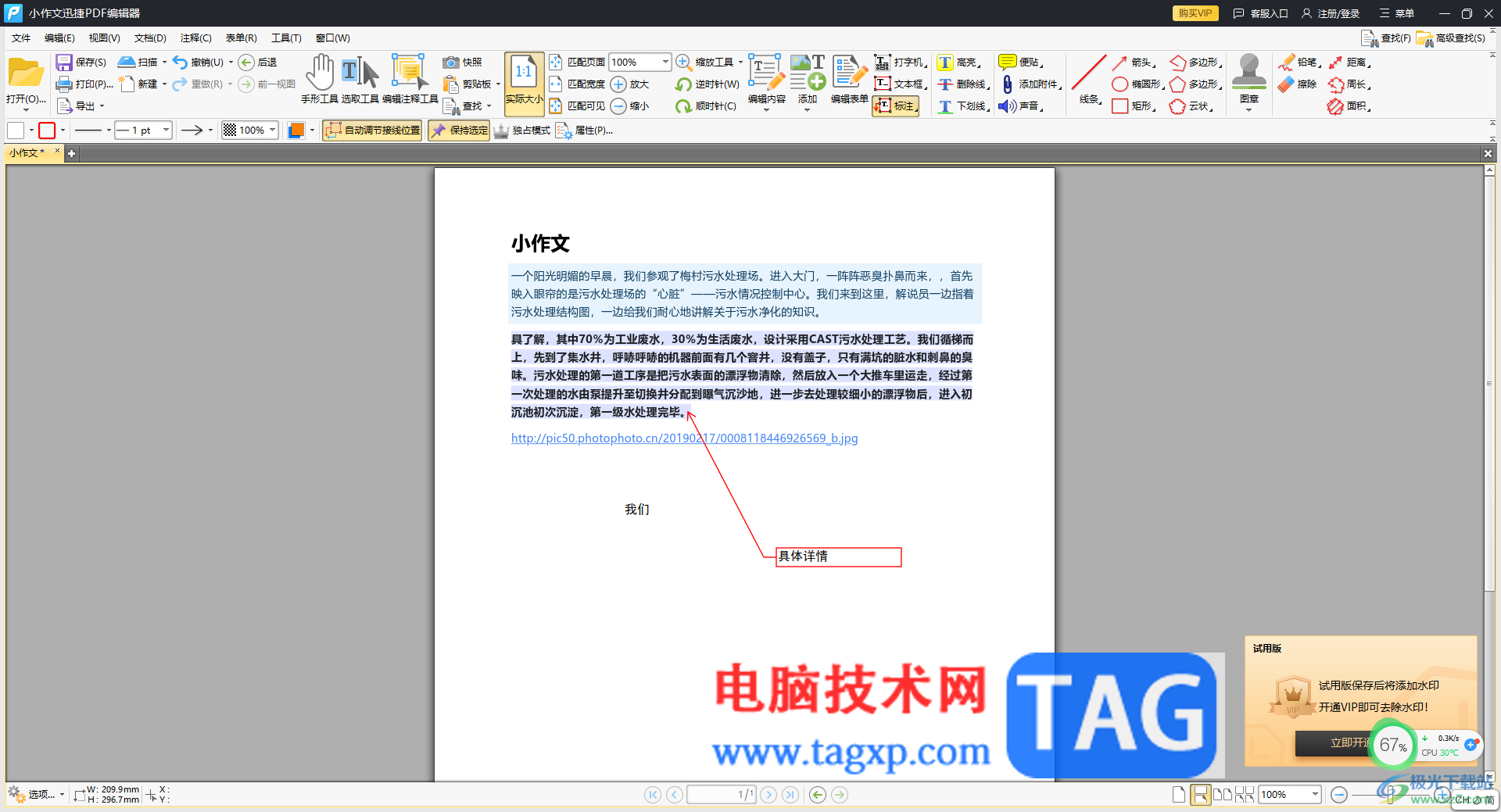Print using the 打印(P) icon
The width and height of the screenshot is (1501, 812).
[64, 84]
